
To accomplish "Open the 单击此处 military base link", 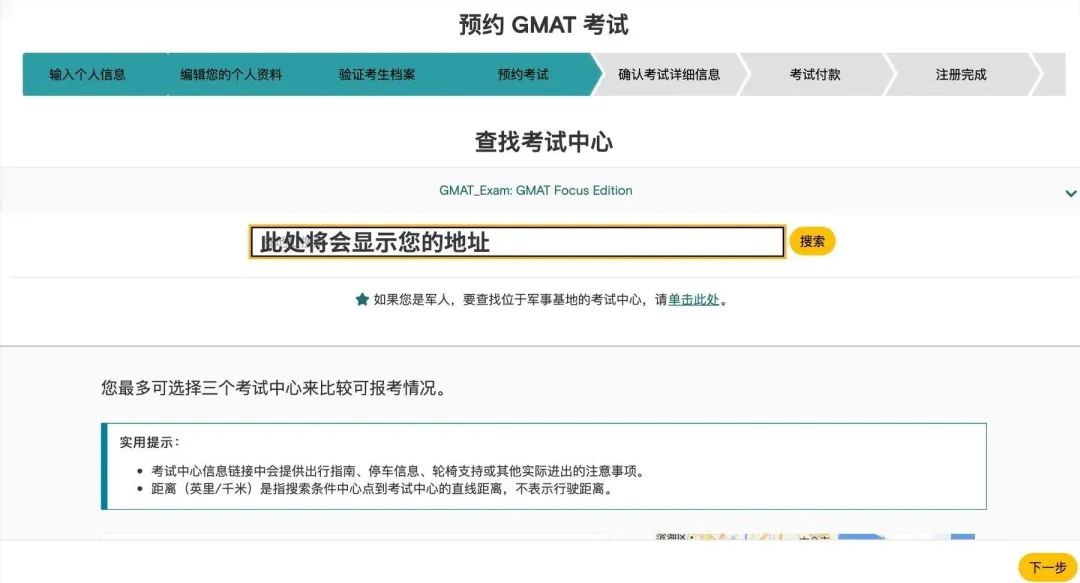I will [694, 299].
